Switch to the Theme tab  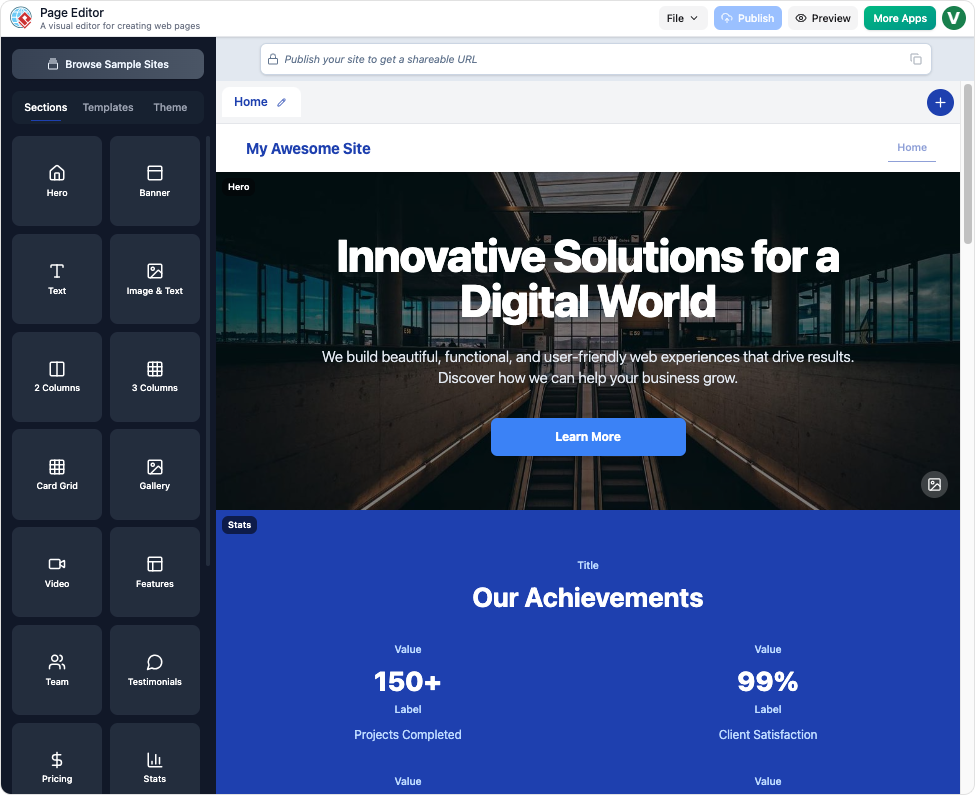[x=170, y=107]
